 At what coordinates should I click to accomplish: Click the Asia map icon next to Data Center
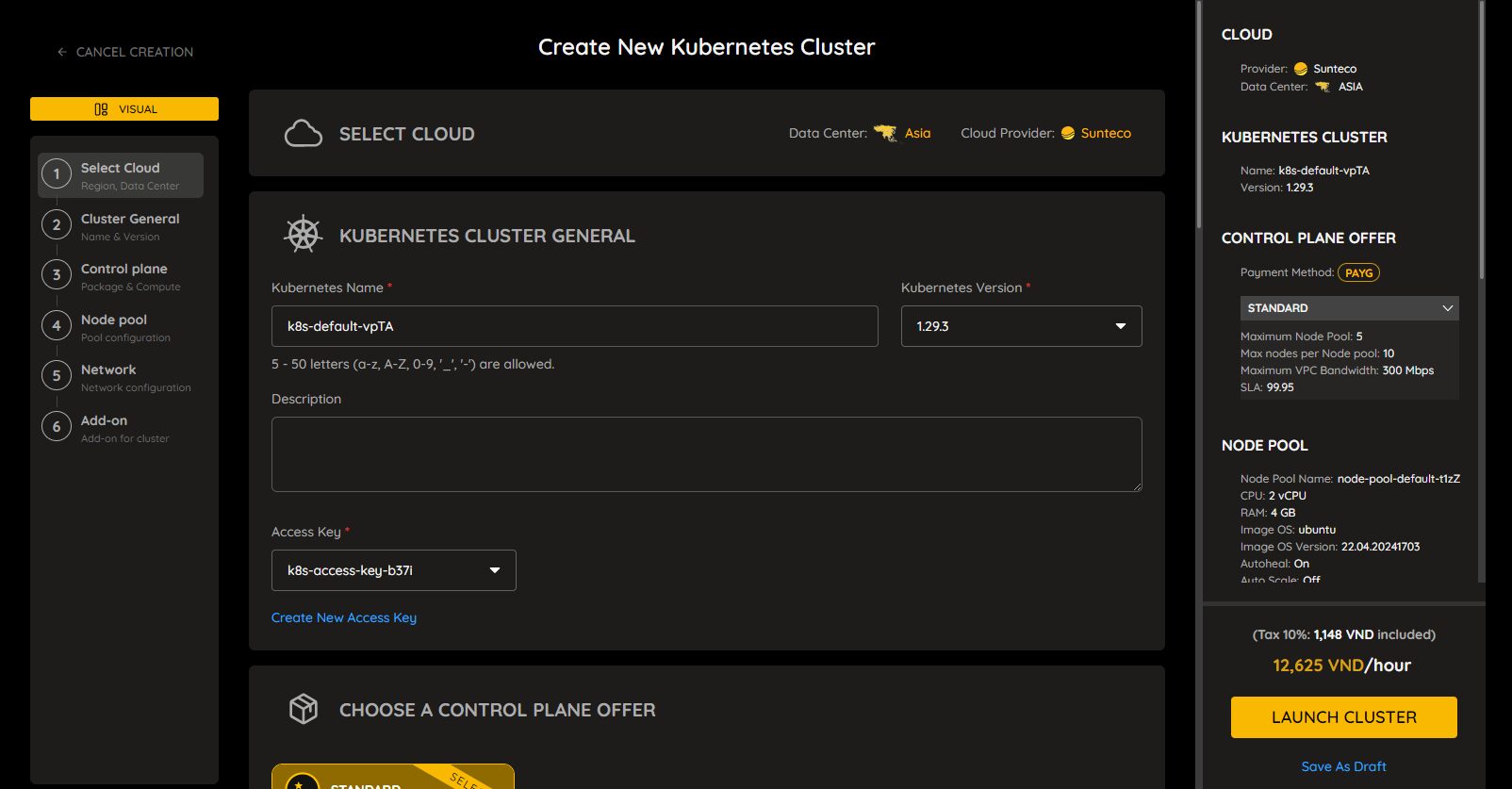click(x=885, y=133)
